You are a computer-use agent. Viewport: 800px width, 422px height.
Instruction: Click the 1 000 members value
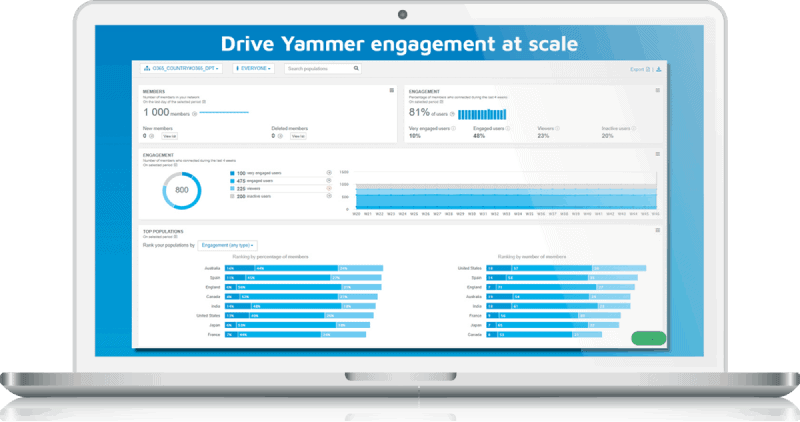[166, 113]
